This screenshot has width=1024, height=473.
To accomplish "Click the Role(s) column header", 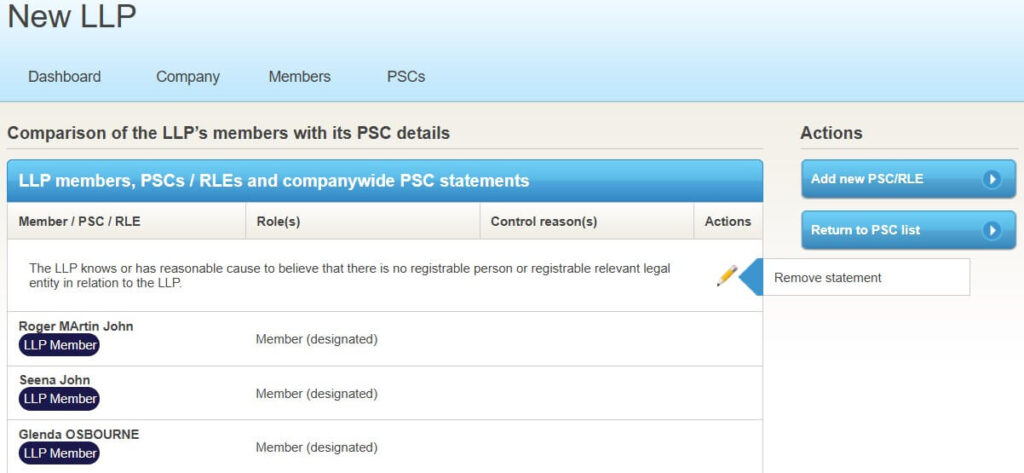I will (278, 222).
